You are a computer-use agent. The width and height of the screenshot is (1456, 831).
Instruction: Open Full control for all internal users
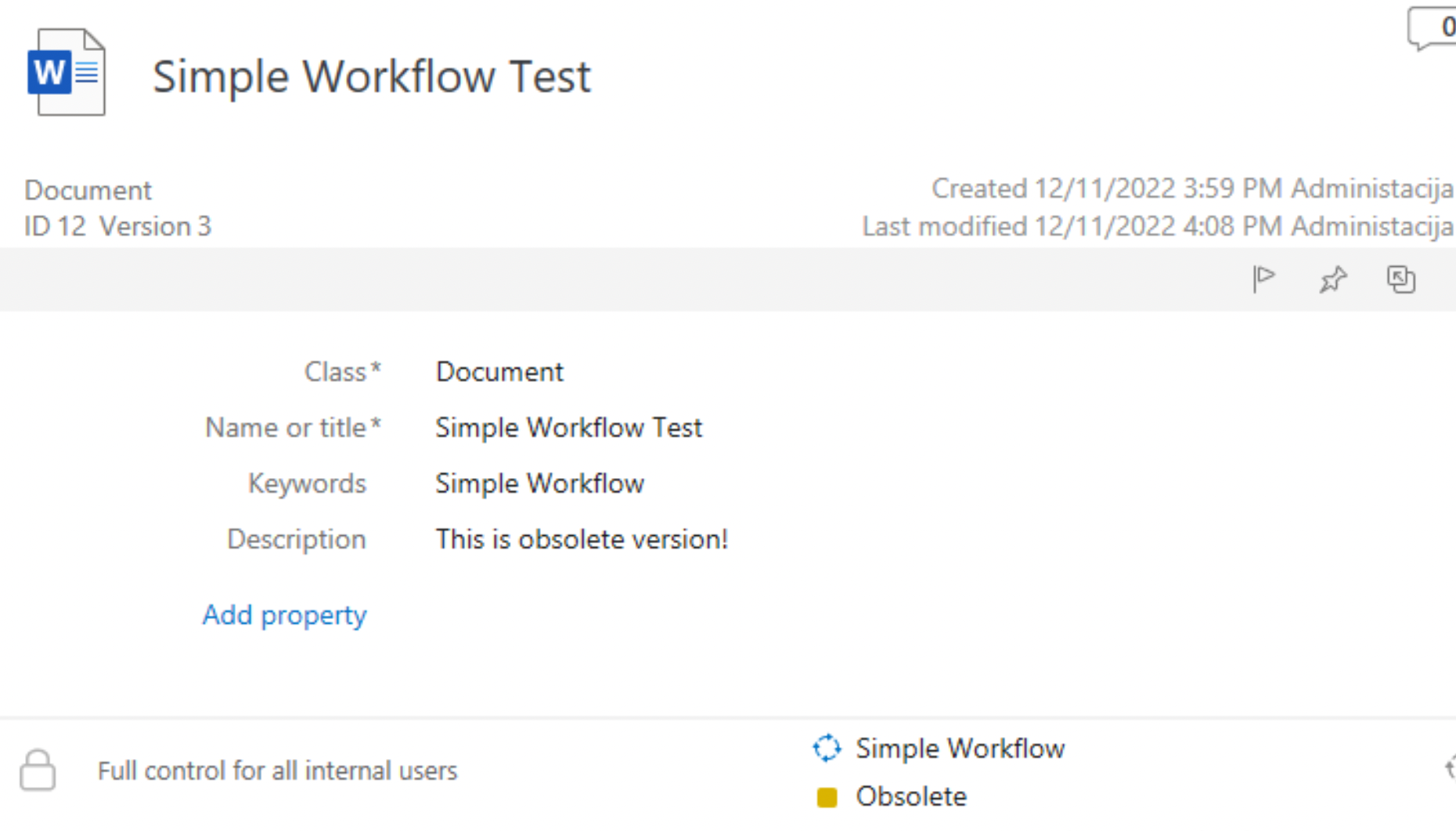click(x=277, y=771)
